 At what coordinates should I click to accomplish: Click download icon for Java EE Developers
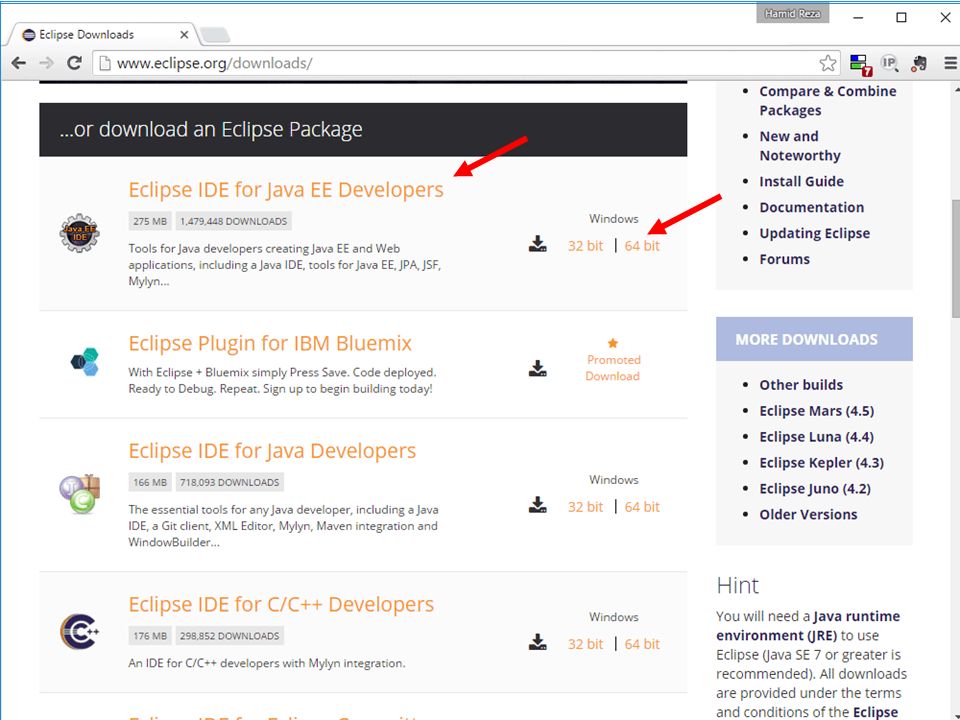click(x=538, y=244)
